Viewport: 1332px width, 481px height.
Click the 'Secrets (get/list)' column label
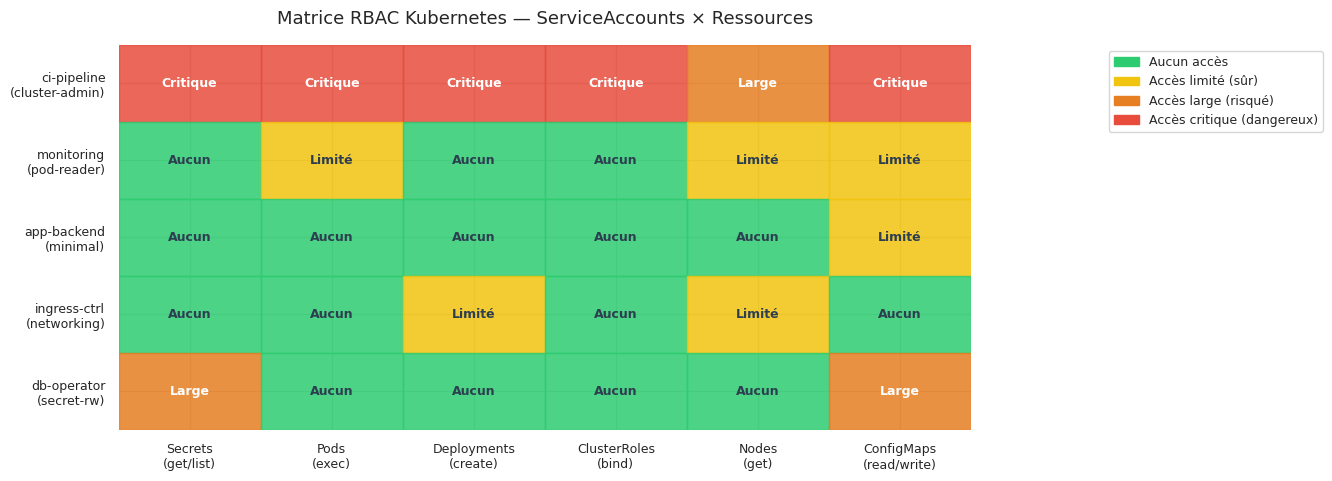click(x=189, y=456)
